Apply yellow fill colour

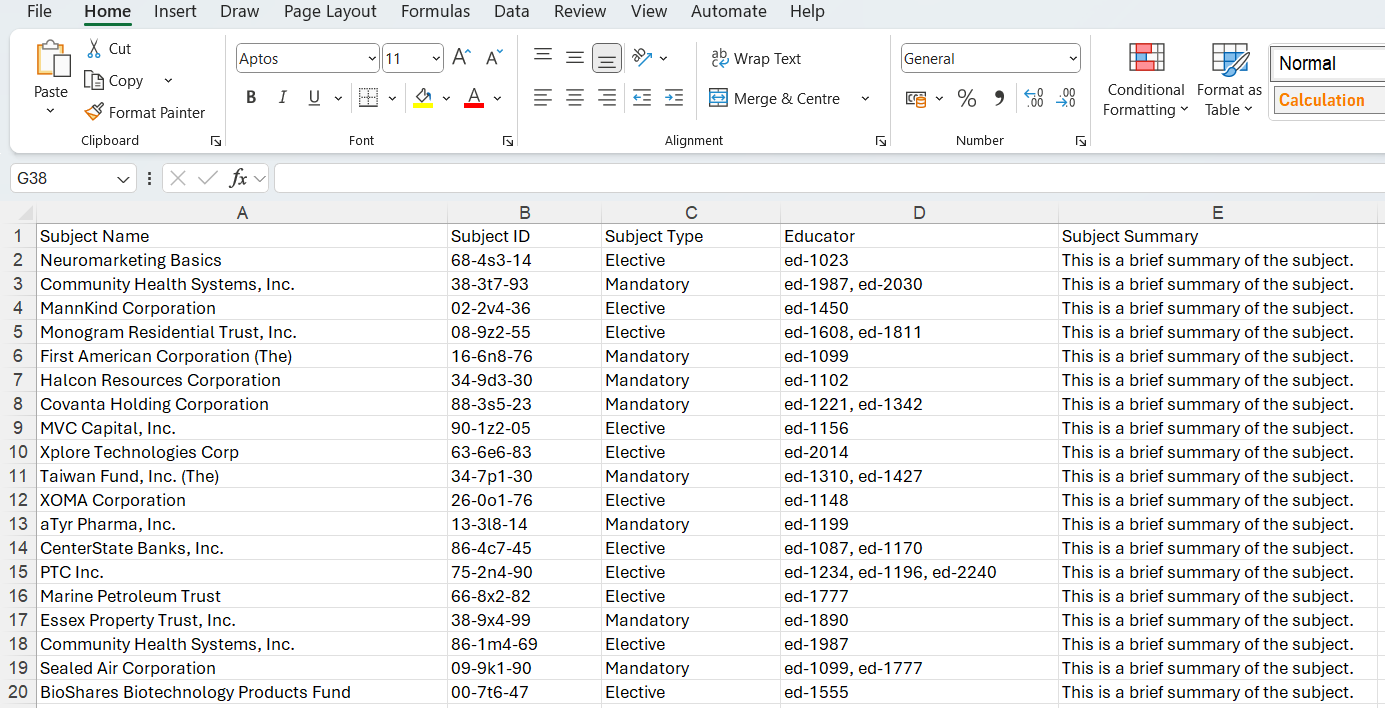tap(423, 98)
